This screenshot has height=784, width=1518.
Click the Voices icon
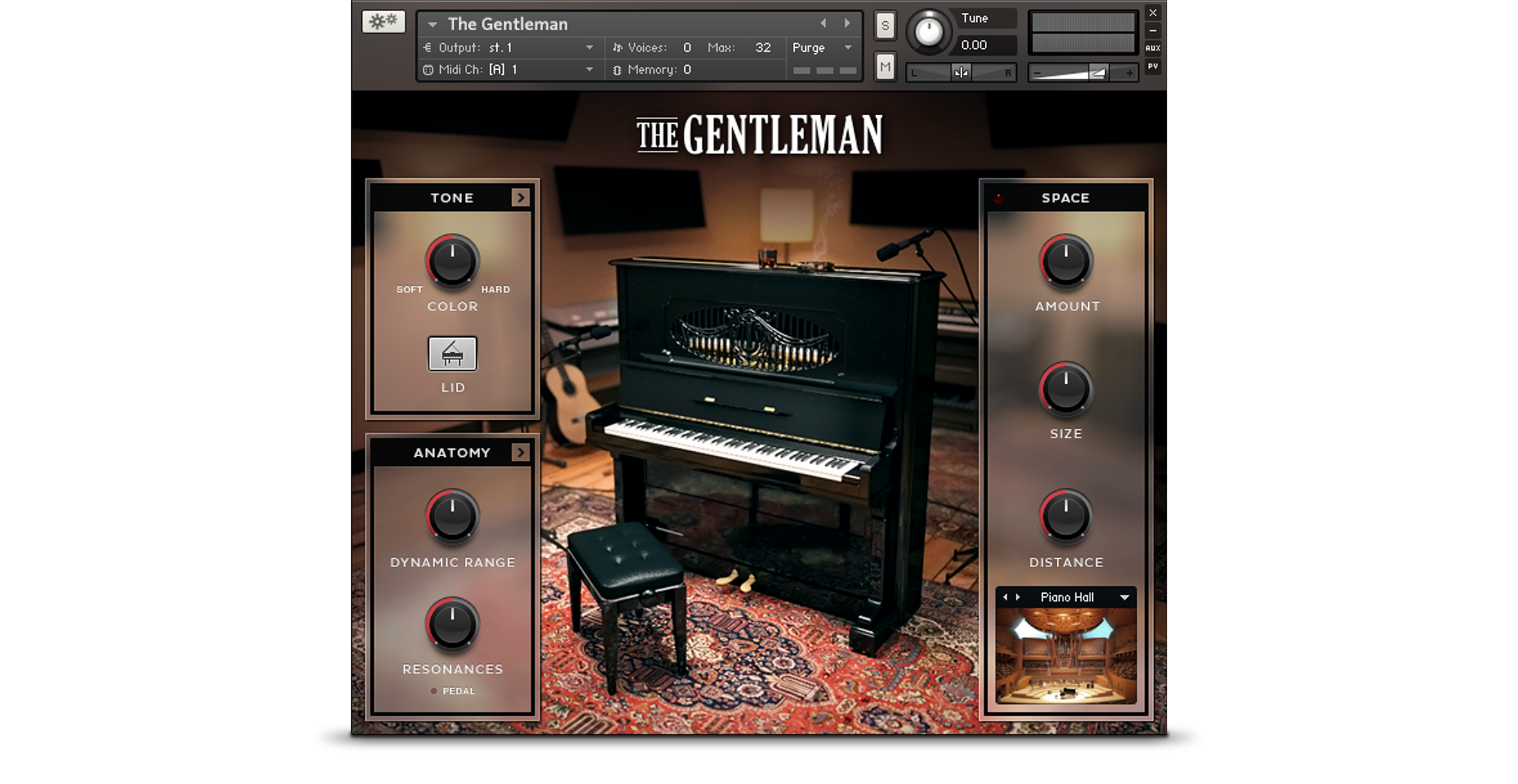click(617, 48)
